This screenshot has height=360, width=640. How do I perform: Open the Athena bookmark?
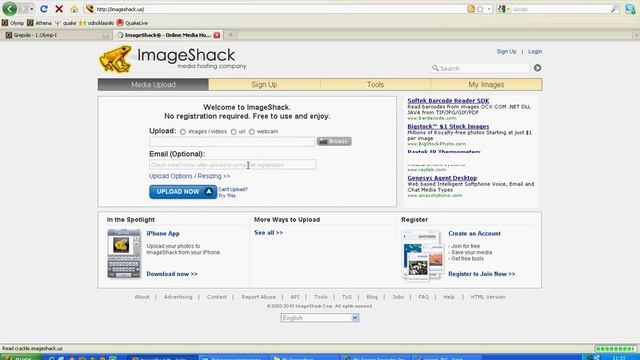[x=39, y=23]
